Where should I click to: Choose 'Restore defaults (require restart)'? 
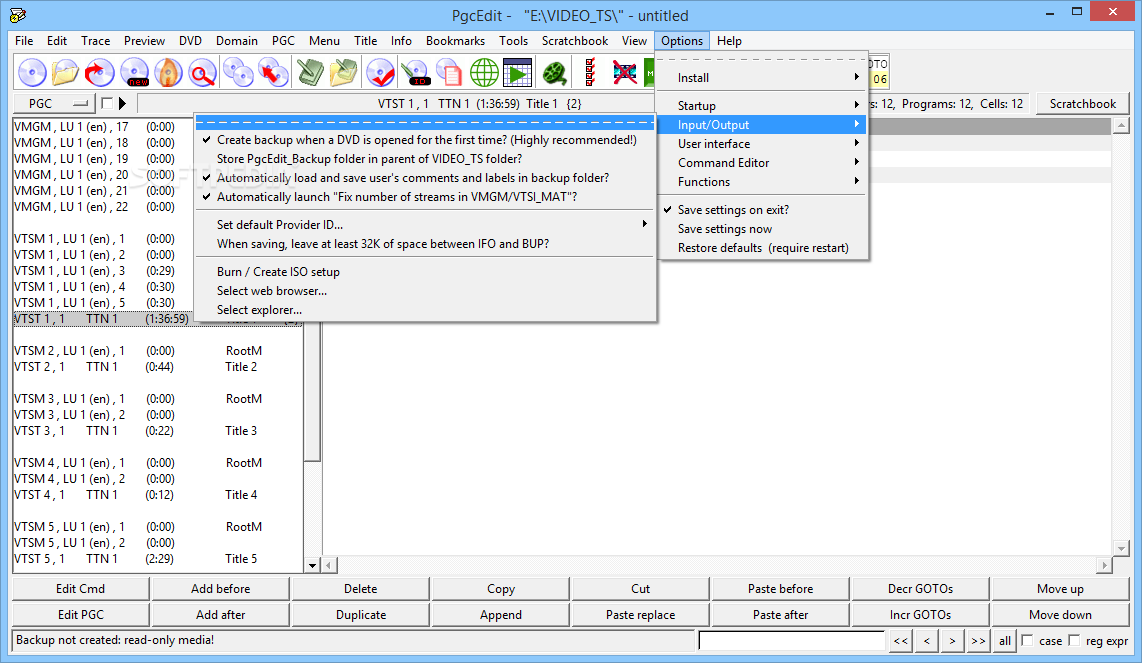click(x=763, y=248)
